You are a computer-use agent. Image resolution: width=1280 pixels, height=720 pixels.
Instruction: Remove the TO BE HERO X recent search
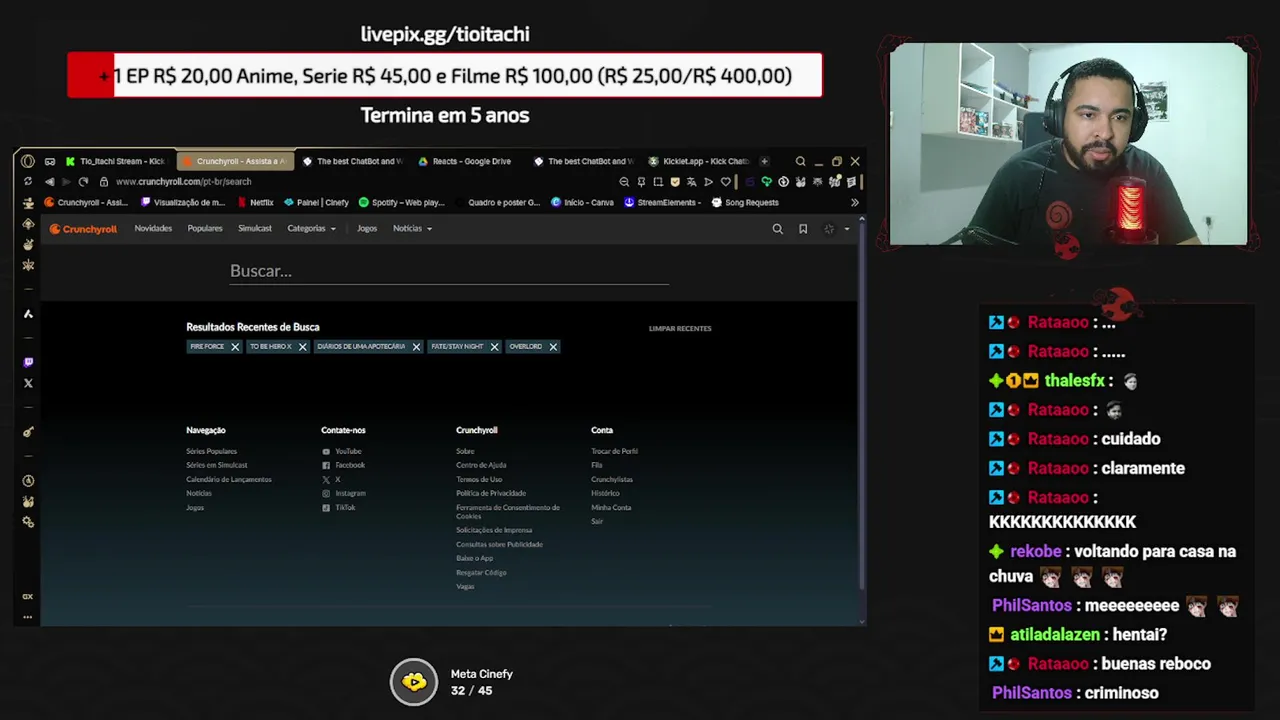[x=302, y=347]
